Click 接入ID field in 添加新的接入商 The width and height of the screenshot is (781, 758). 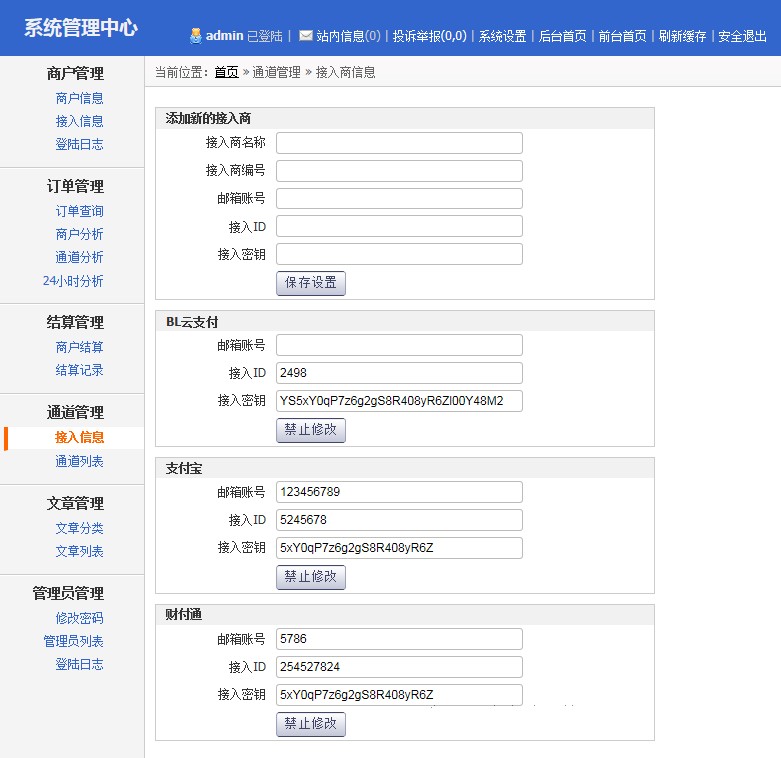(x=399, y=227)
